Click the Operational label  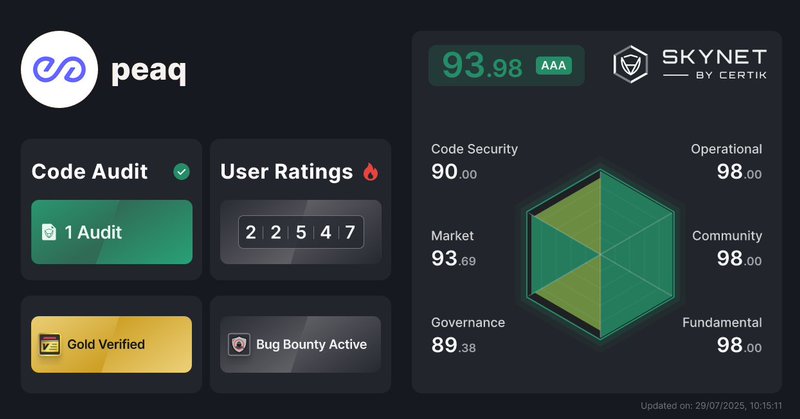727,149
